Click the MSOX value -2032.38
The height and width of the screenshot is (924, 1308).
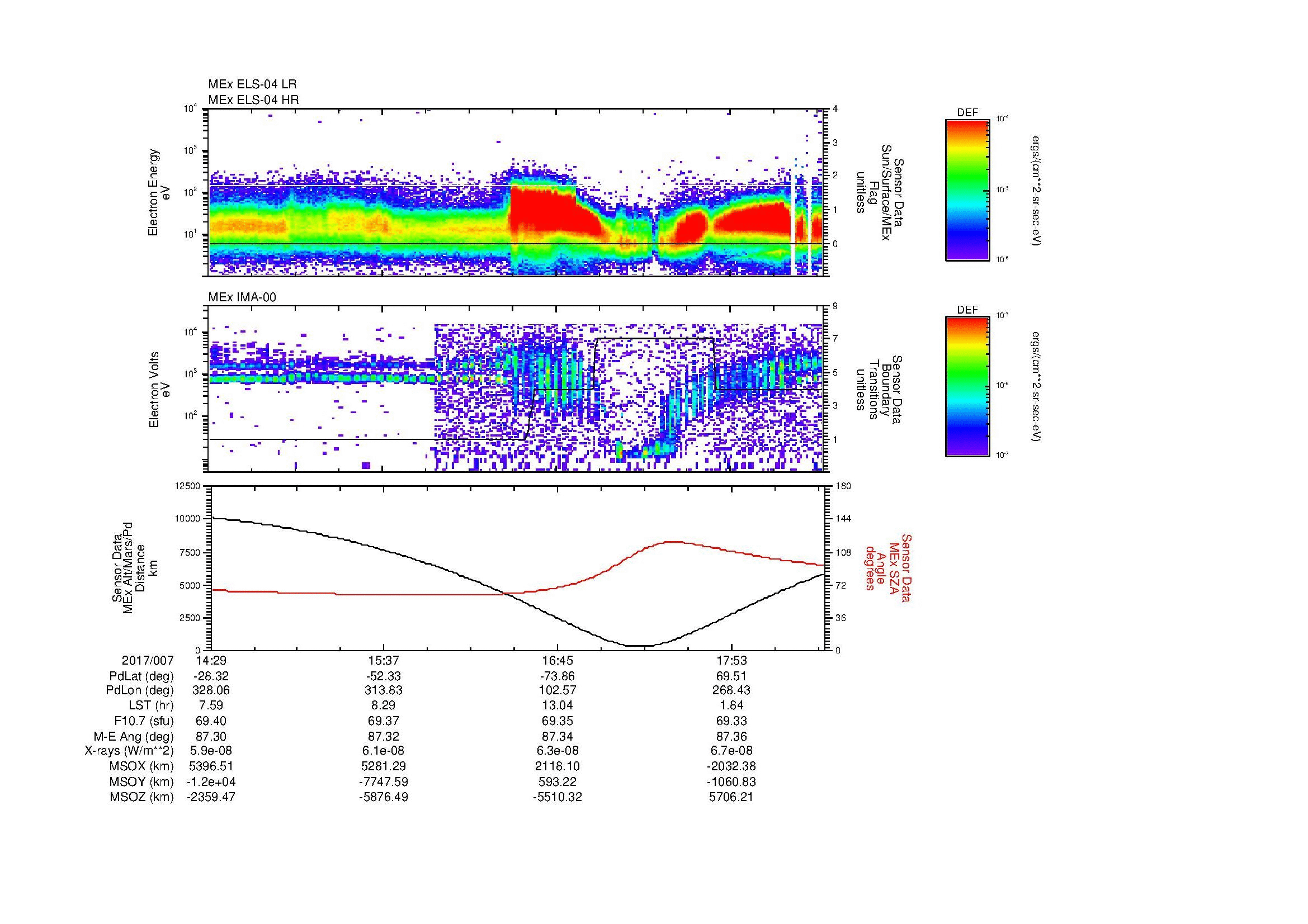(x=731, y=767)
